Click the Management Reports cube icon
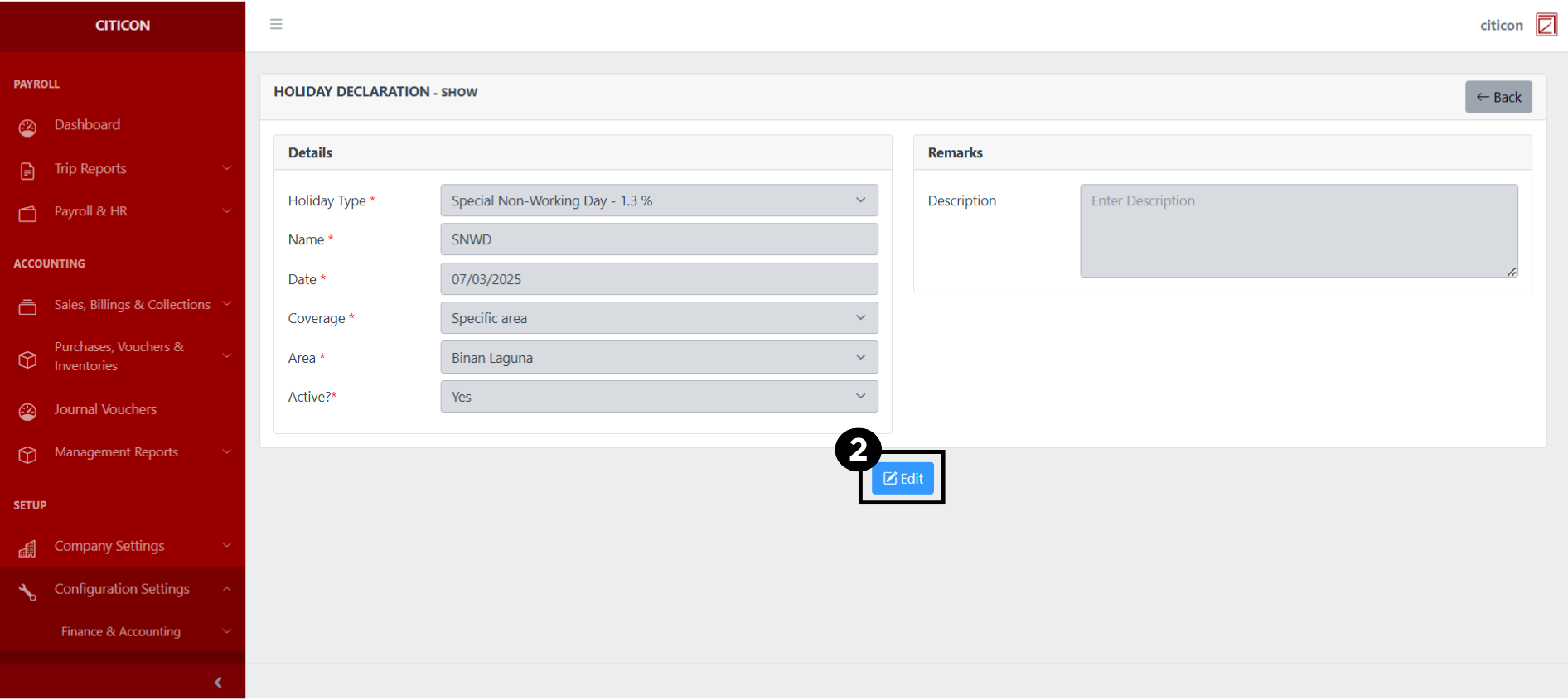 pos(27,455)
